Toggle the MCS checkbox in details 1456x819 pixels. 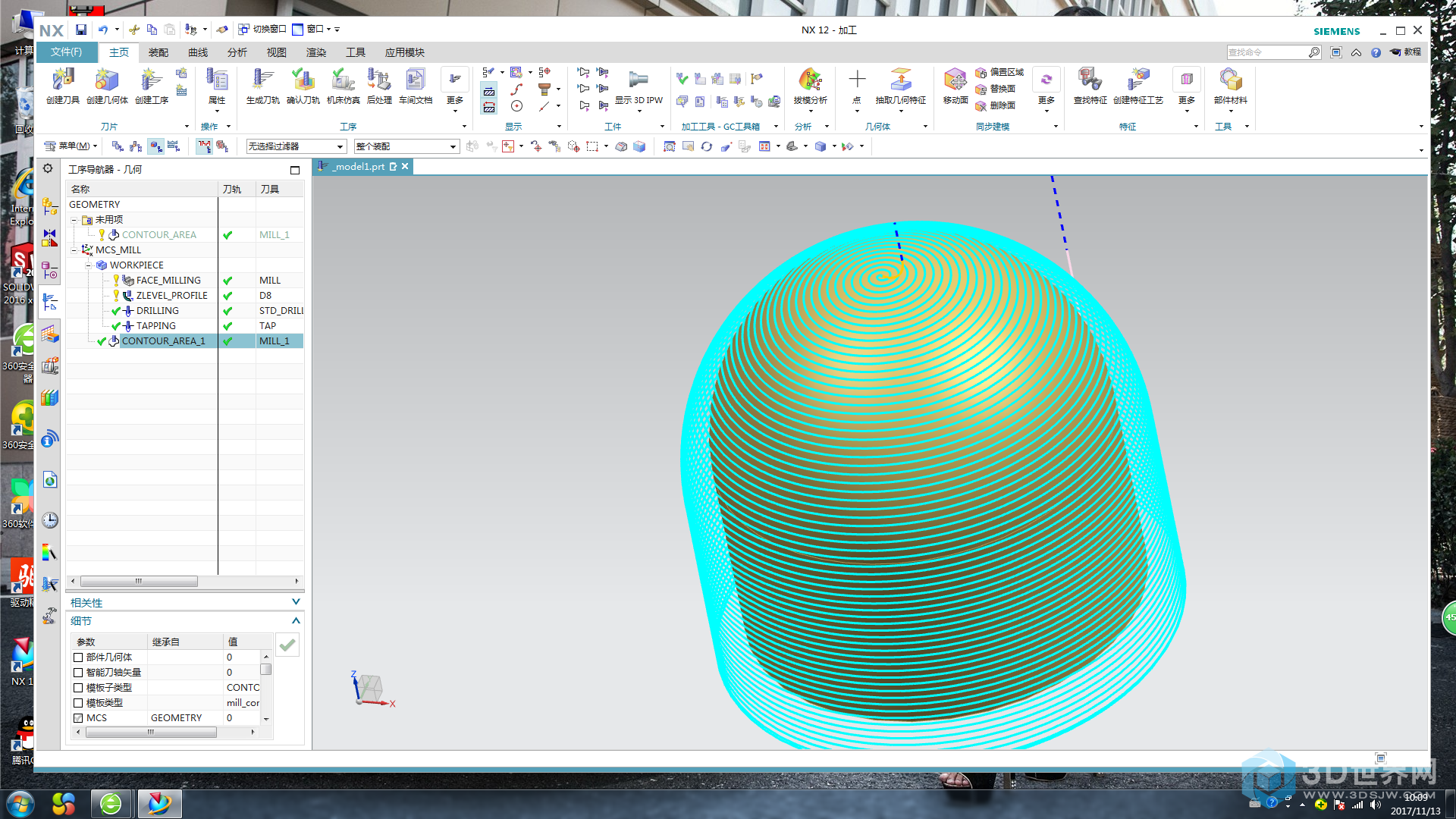click(78, 718)
